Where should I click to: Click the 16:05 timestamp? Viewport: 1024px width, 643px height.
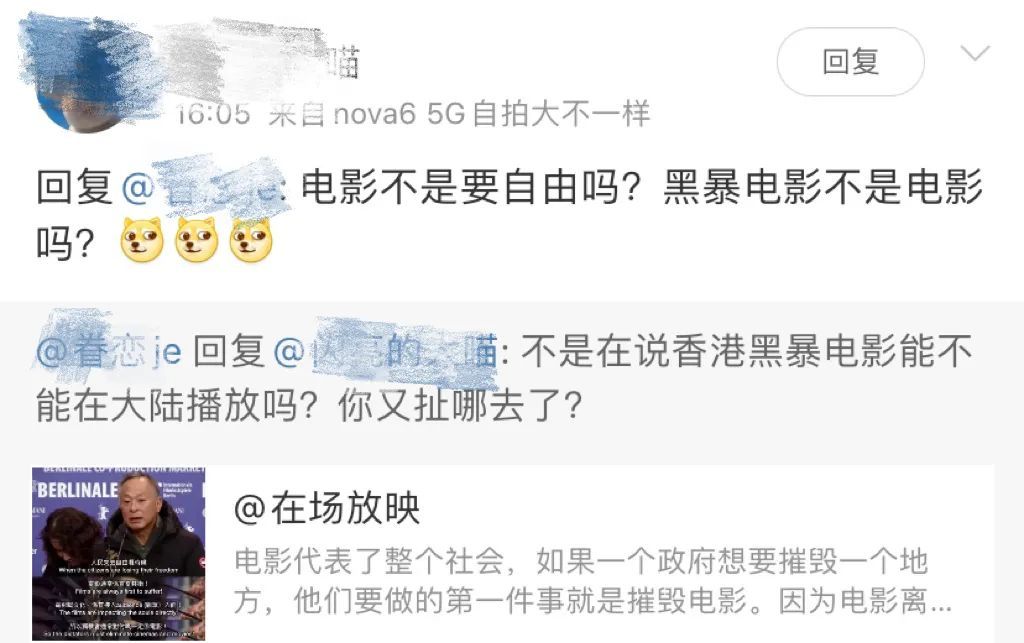coord(213,114)
